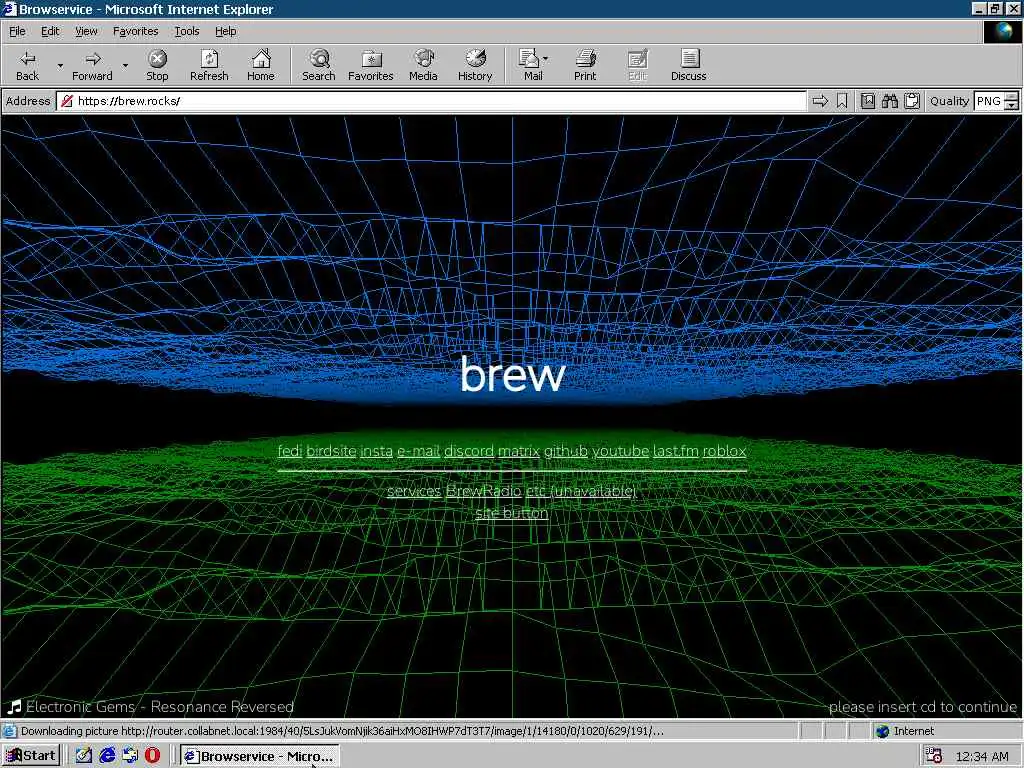
Task: Open the View menu
Action: click(86, 31)
